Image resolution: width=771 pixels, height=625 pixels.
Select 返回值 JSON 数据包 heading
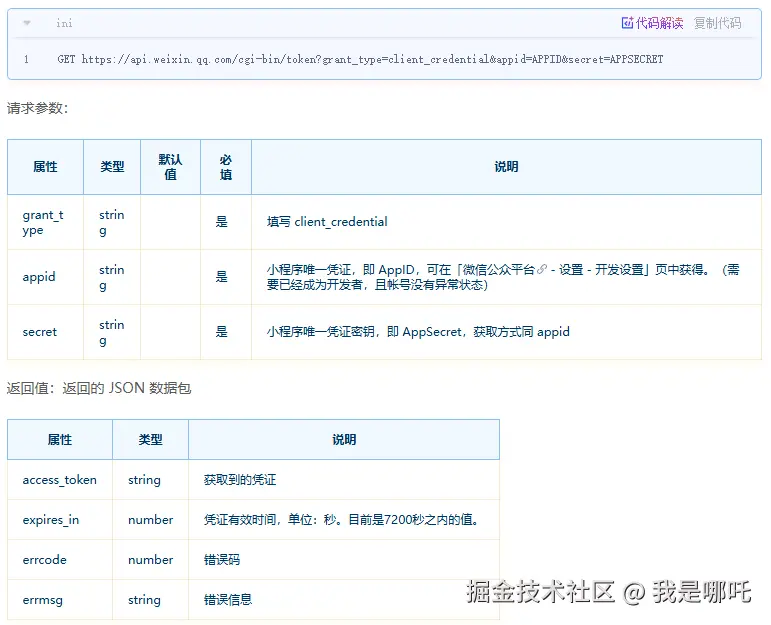(99, 388)
